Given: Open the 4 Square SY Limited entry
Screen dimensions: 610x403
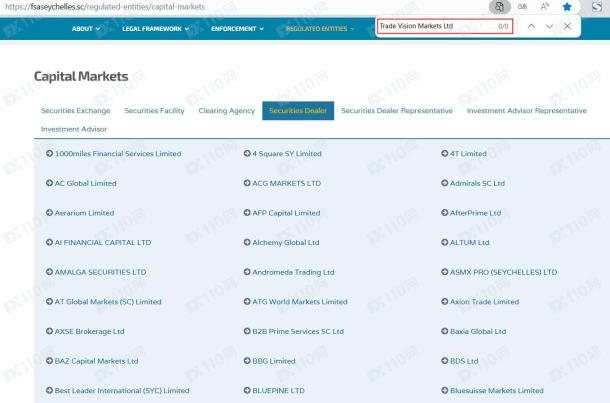Looking at the screenshot, I should [283, 154].
